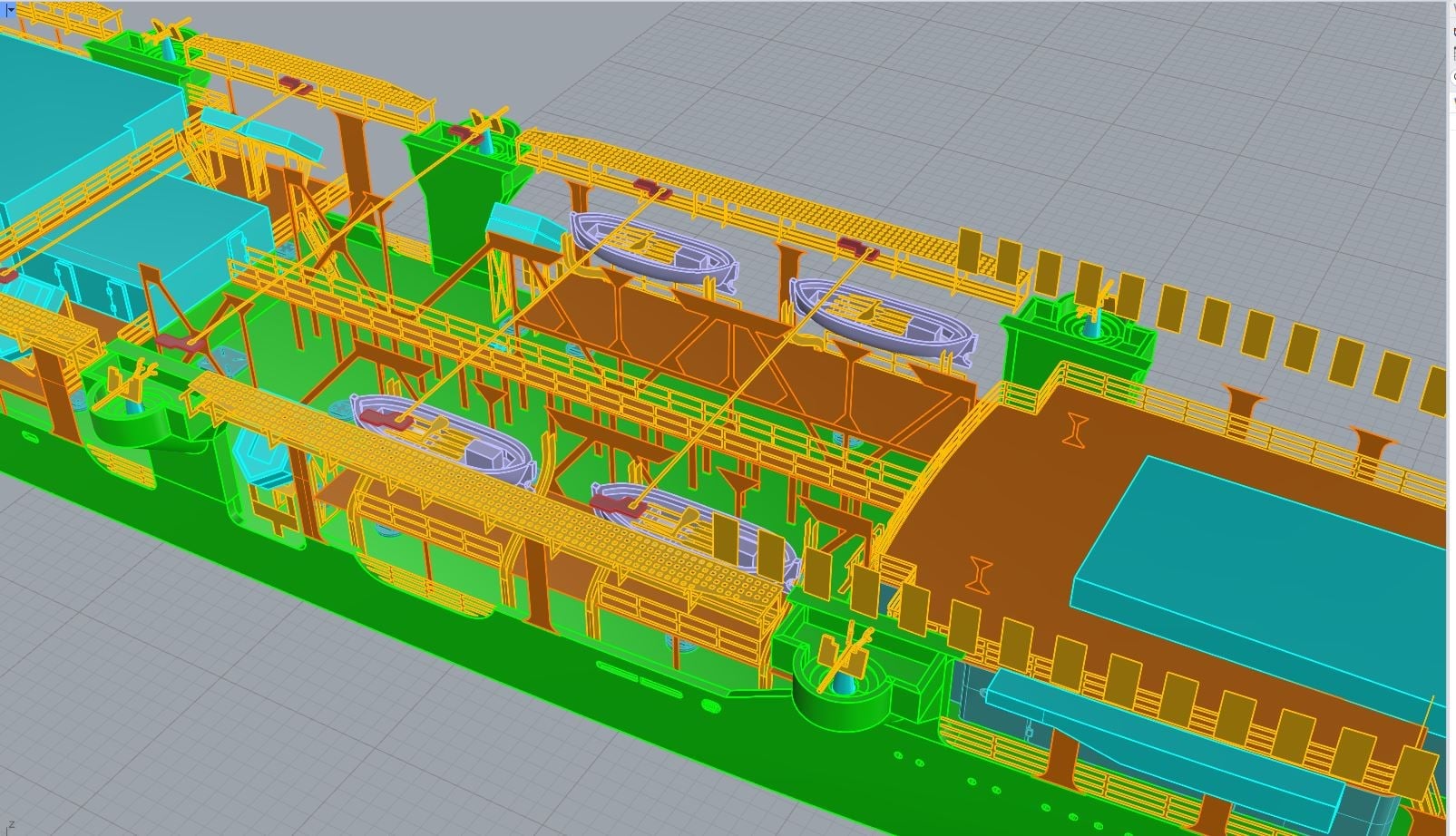This screenshot has width=1456, height=836.
Task: Click the world Z axis icon
Action: pos(11,824)
